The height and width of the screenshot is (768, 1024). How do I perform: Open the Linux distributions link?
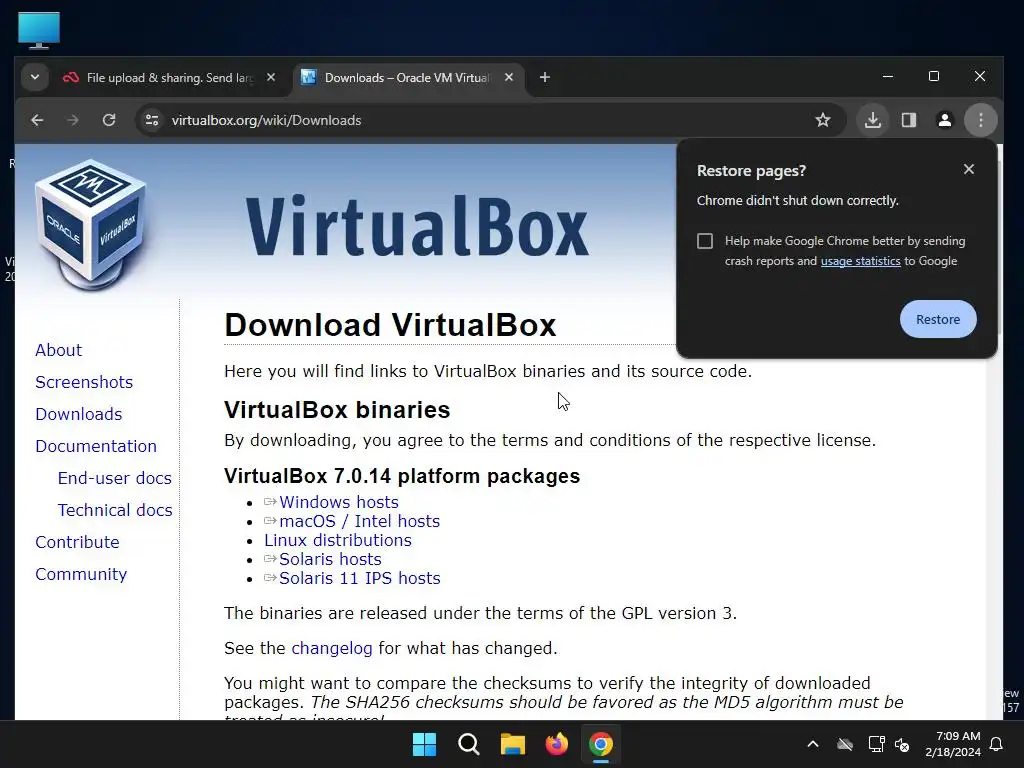coord(338,540)
